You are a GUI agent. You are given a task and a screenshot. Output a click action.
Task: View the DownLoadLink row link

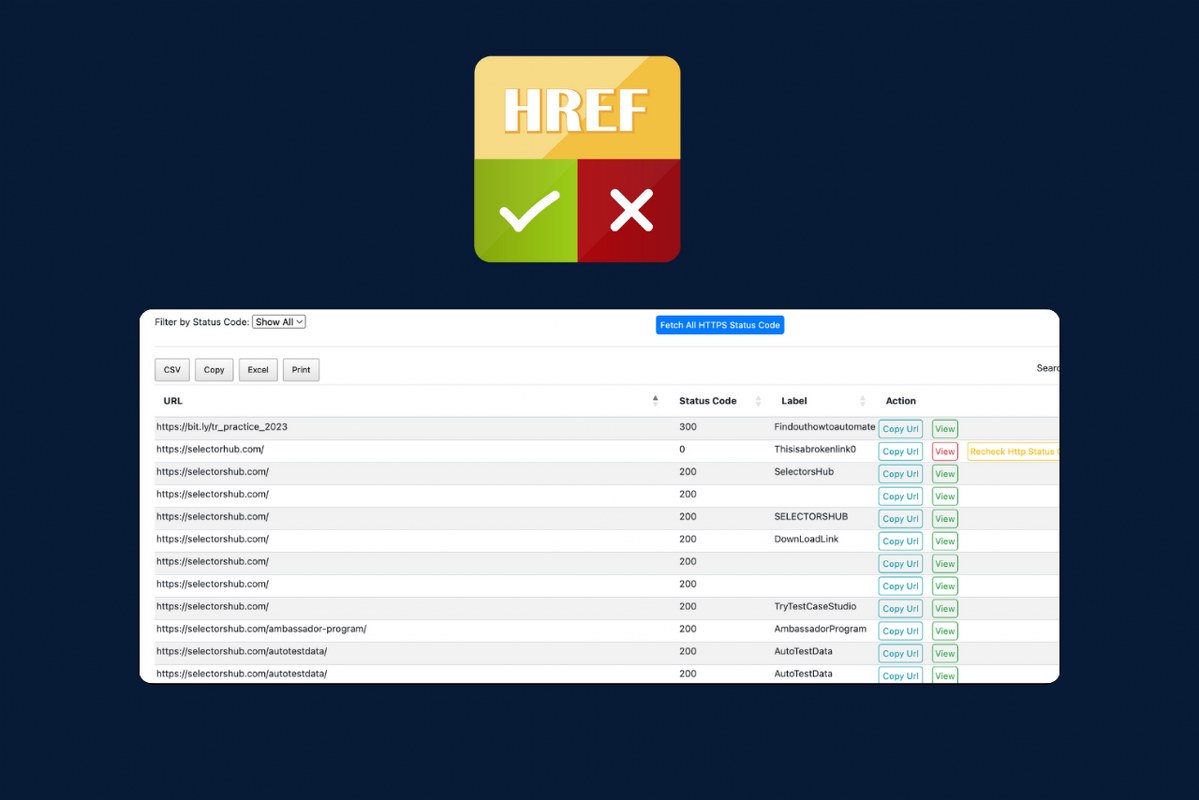945,541
